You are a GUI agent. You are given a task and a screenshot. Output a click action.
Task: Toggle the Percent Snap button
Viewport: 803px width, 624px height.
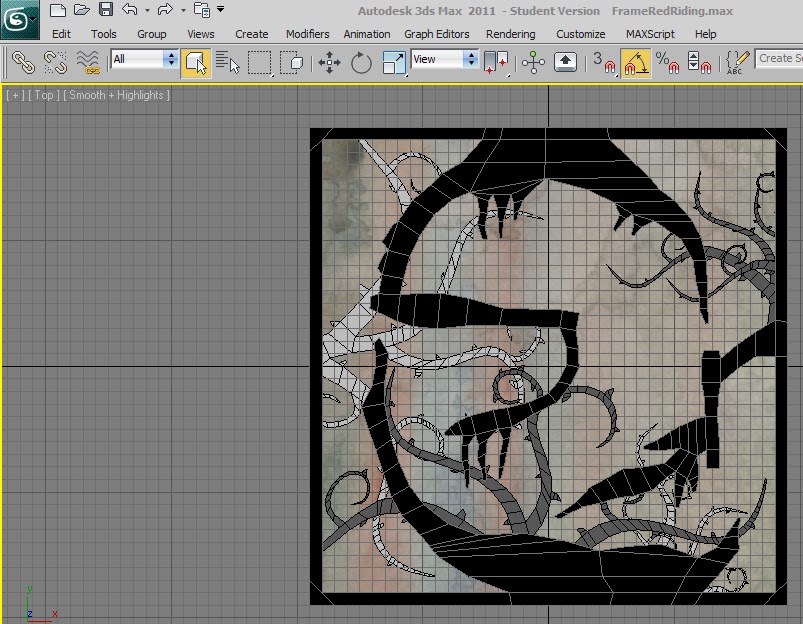coord(667,63)
